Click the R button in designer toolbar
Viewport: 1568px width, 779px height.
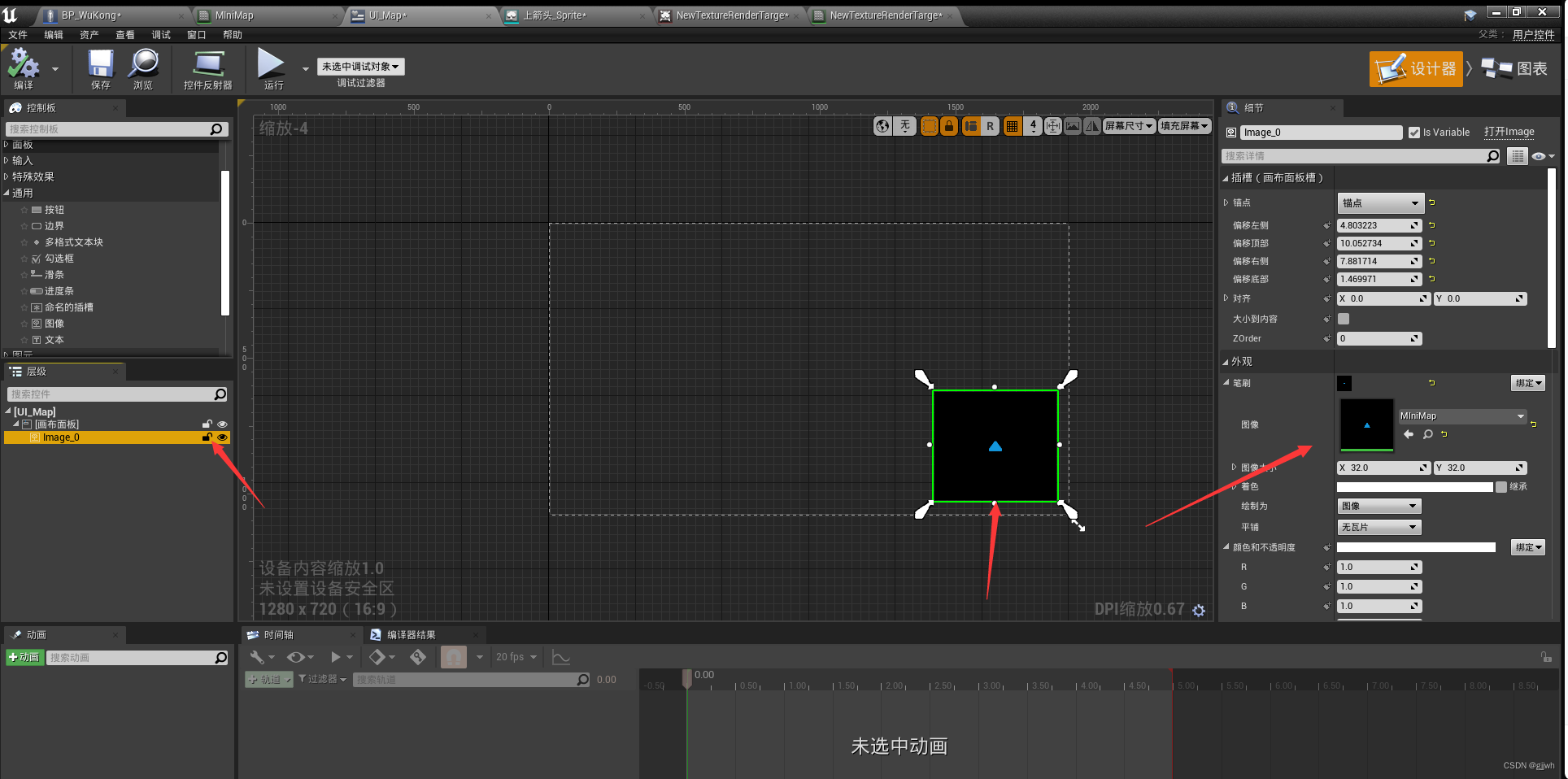(x=990, y=126)
